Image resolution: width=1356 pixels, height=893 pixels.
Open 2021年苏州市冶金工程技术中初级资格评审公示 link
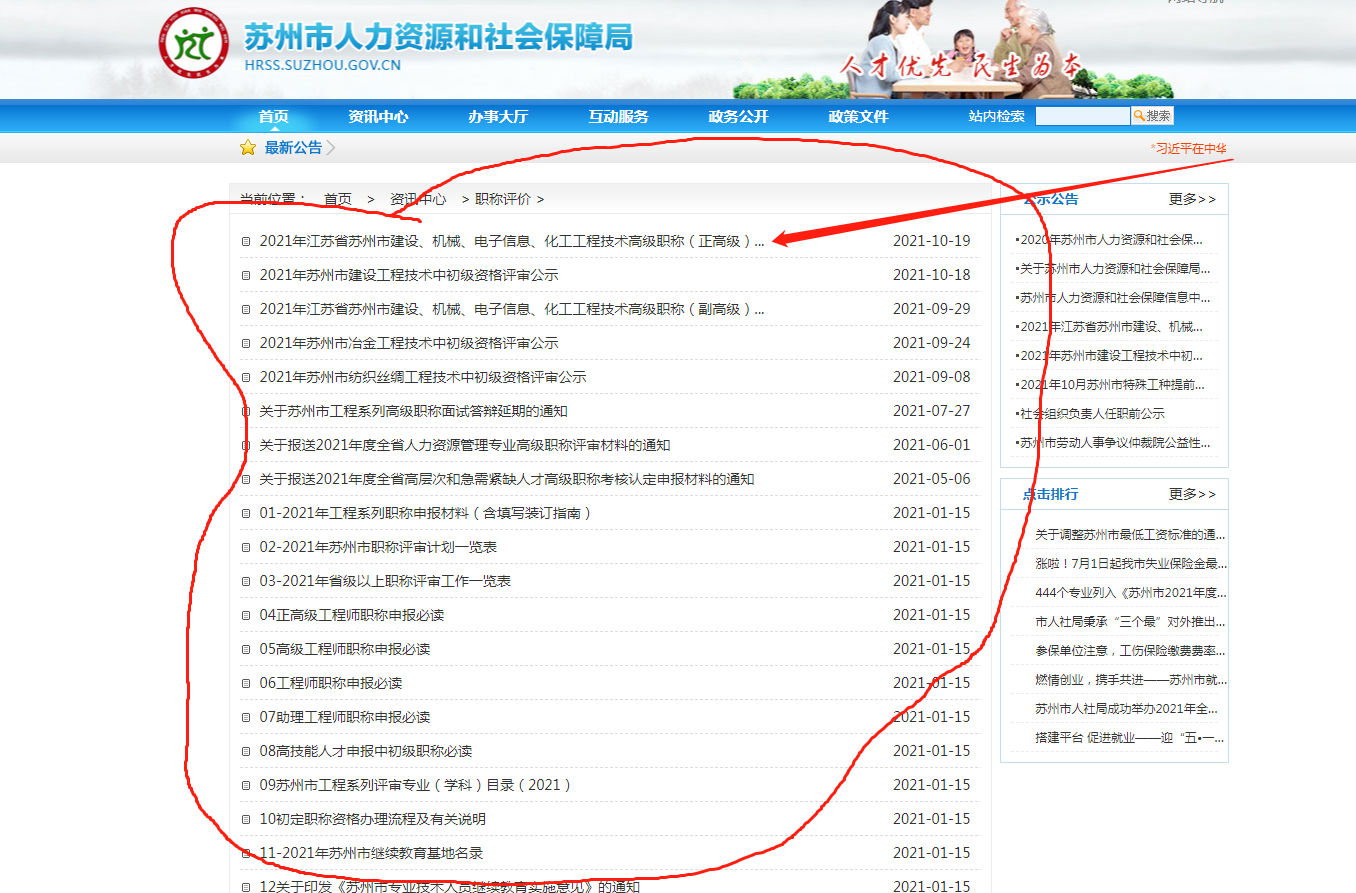coord(408,343)
